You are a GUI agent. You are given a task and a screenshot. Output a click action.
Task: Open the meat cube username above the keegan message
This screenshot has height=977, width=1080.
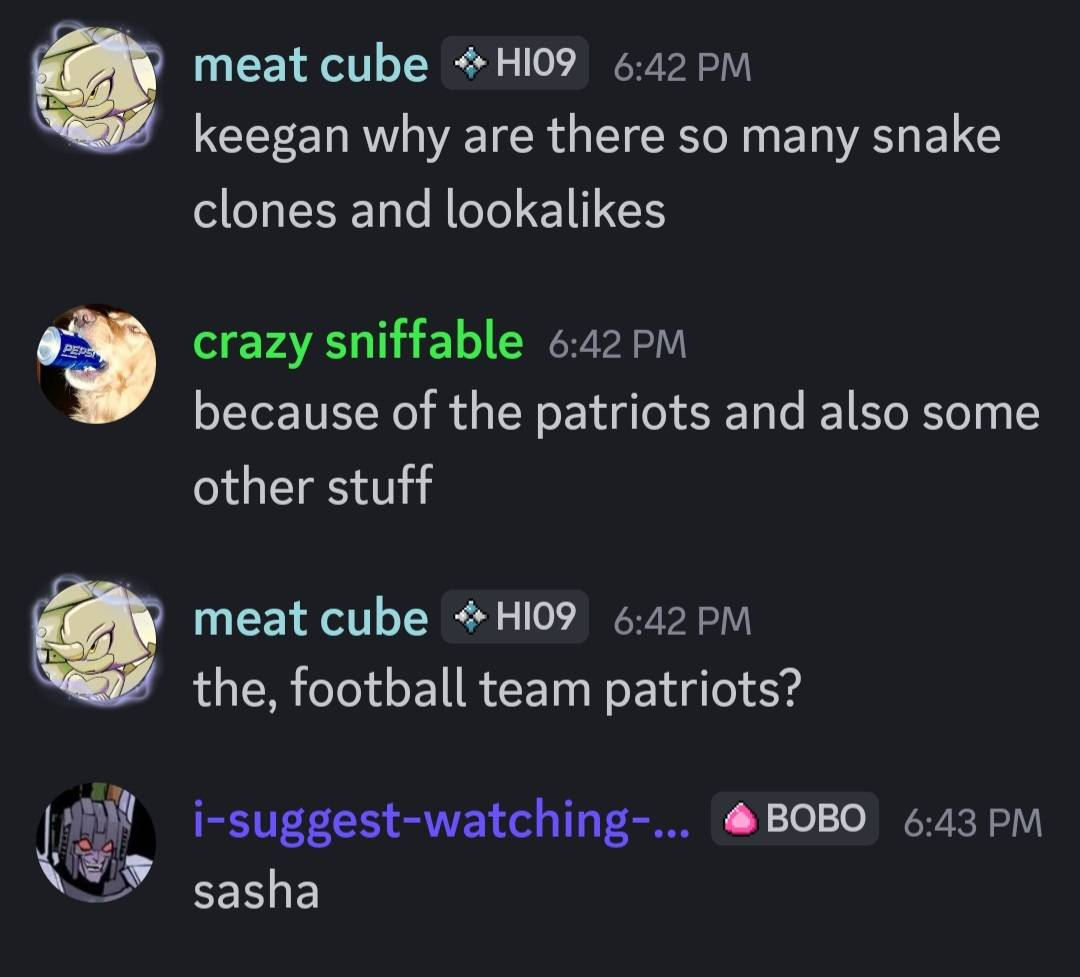coord(310,65)
